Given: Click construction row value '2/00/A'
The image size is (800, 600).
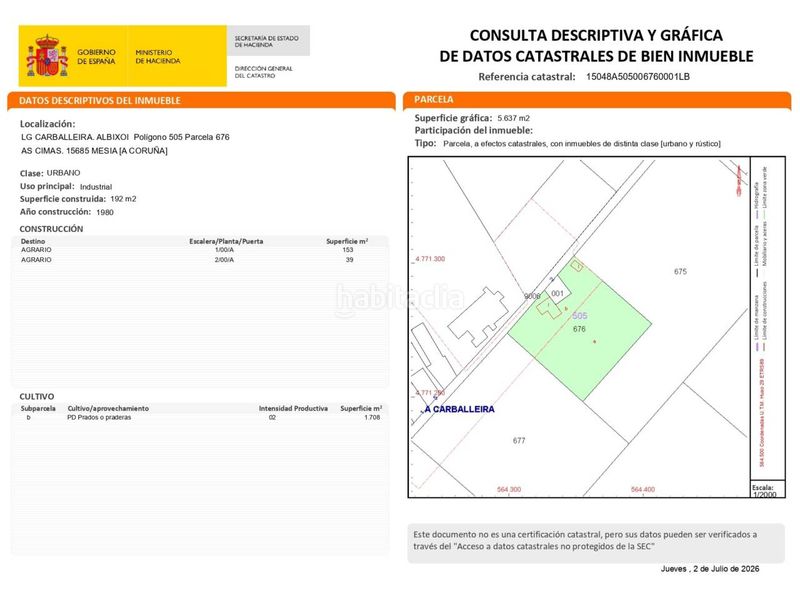Looking at the screenshot, I should click(x=224, y=260).
